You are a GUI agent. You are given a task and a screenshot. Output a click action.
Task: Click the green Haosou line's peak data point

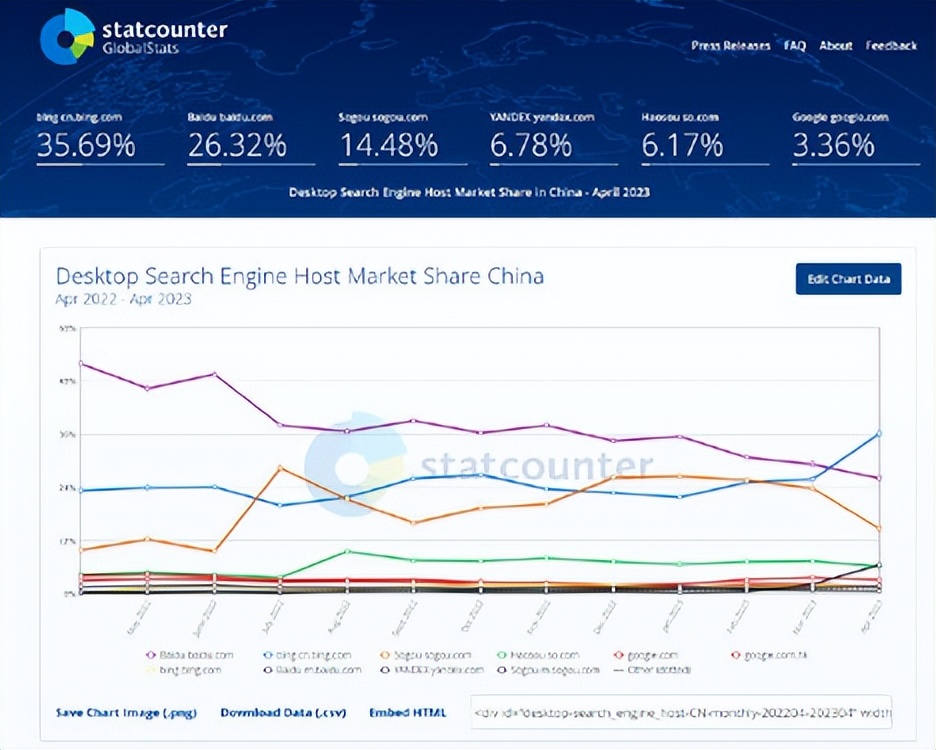(347, 551)
